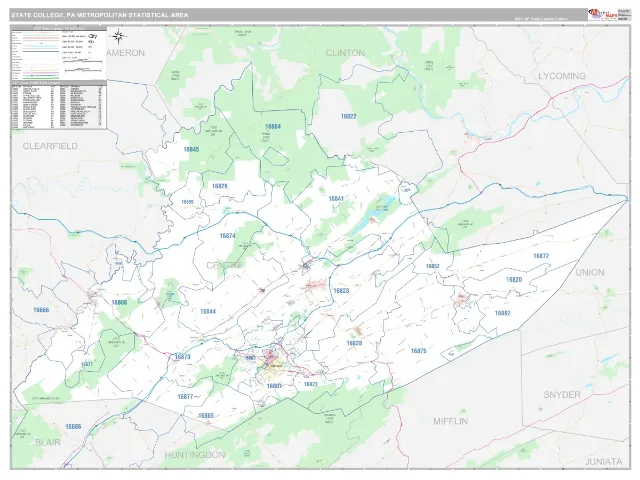Click ZIP code 16686 label near Blair
This screenshot has width=640, height=480.
pyautogui.click(x=73, y=427)
